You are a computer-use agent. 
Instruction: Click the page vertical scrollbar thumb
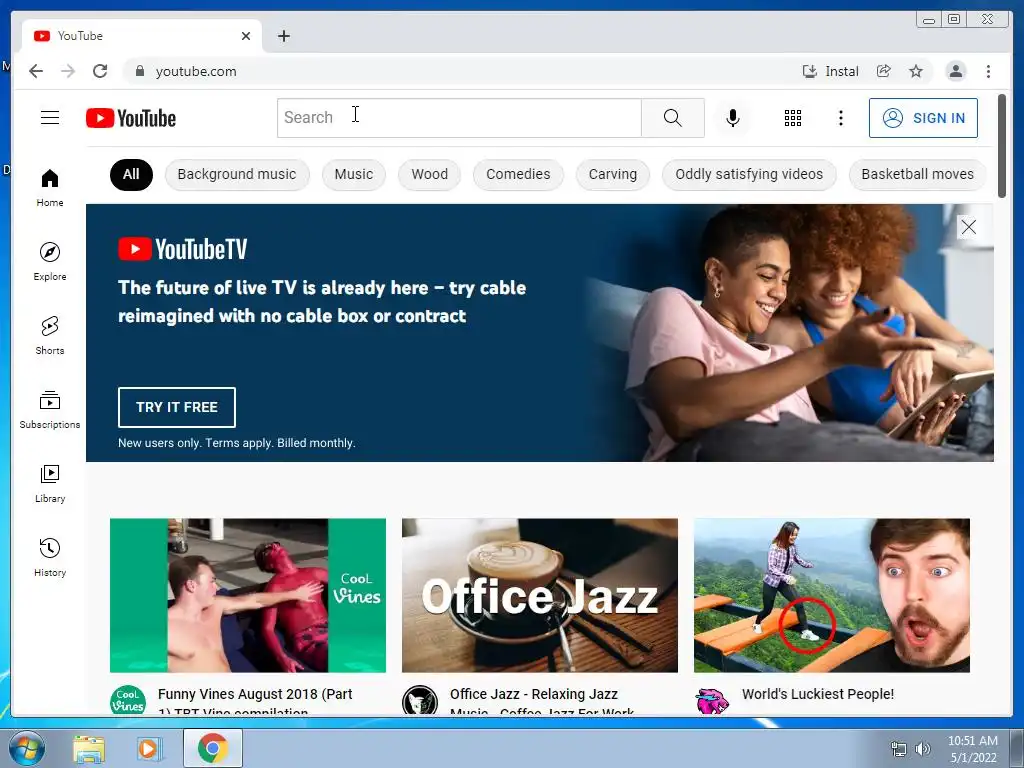click(1002, 146)
